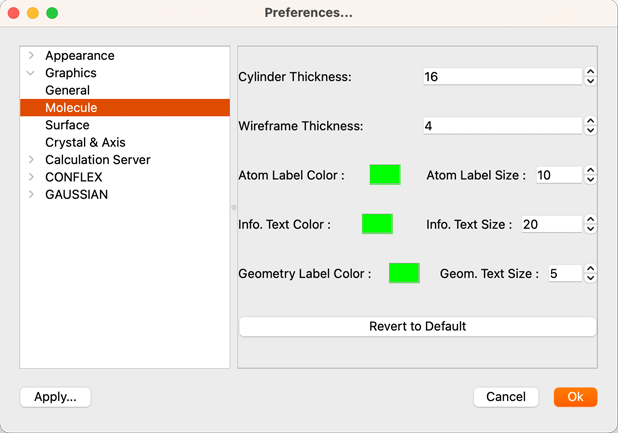Image resolution: width=618 pixels, height=433 pixels.
Task: Expand the Appearance tree section
Action: [x=31, y=56]
